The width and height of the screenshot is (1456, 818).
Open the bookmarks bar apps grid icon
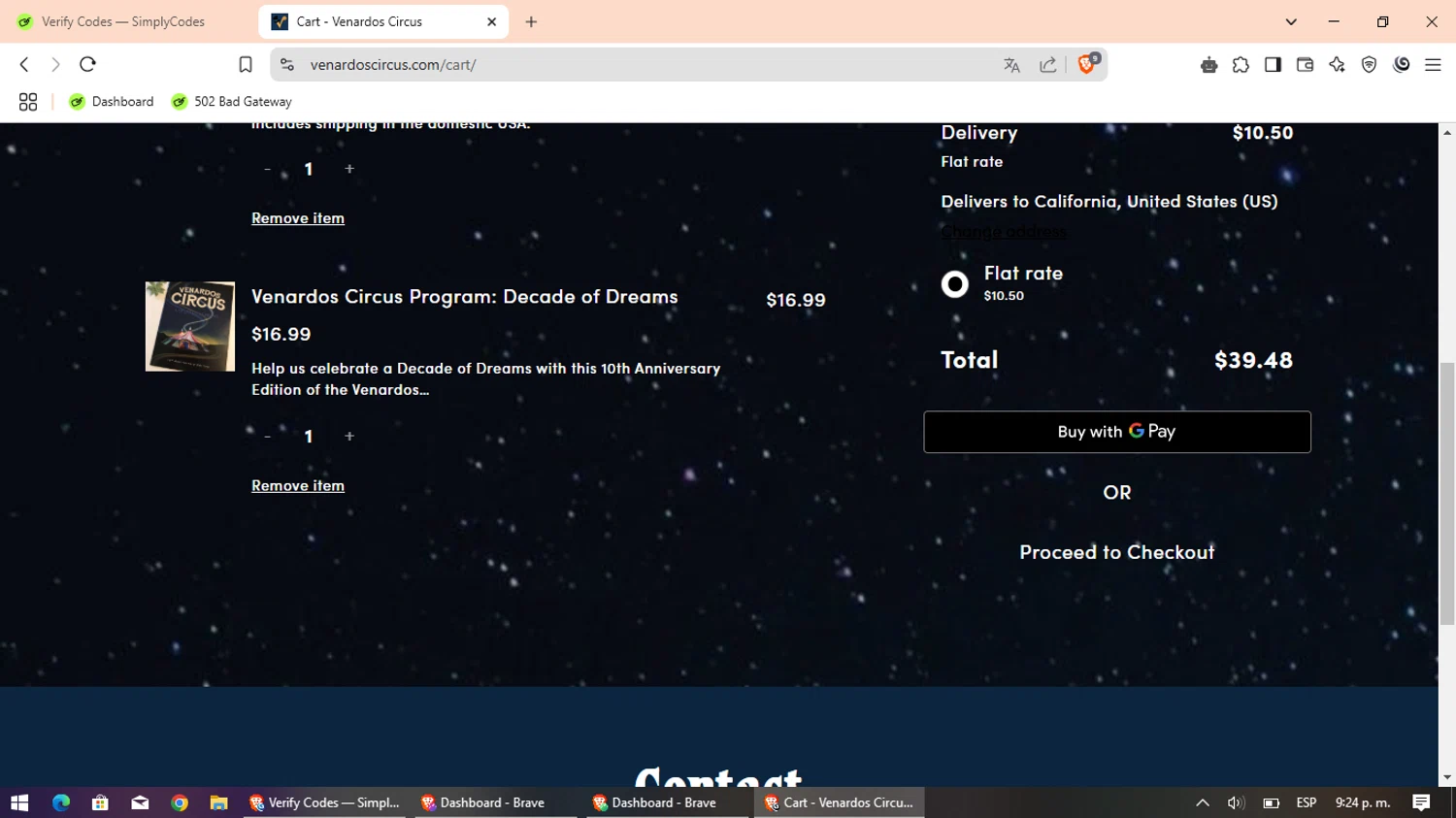(28, 102)
